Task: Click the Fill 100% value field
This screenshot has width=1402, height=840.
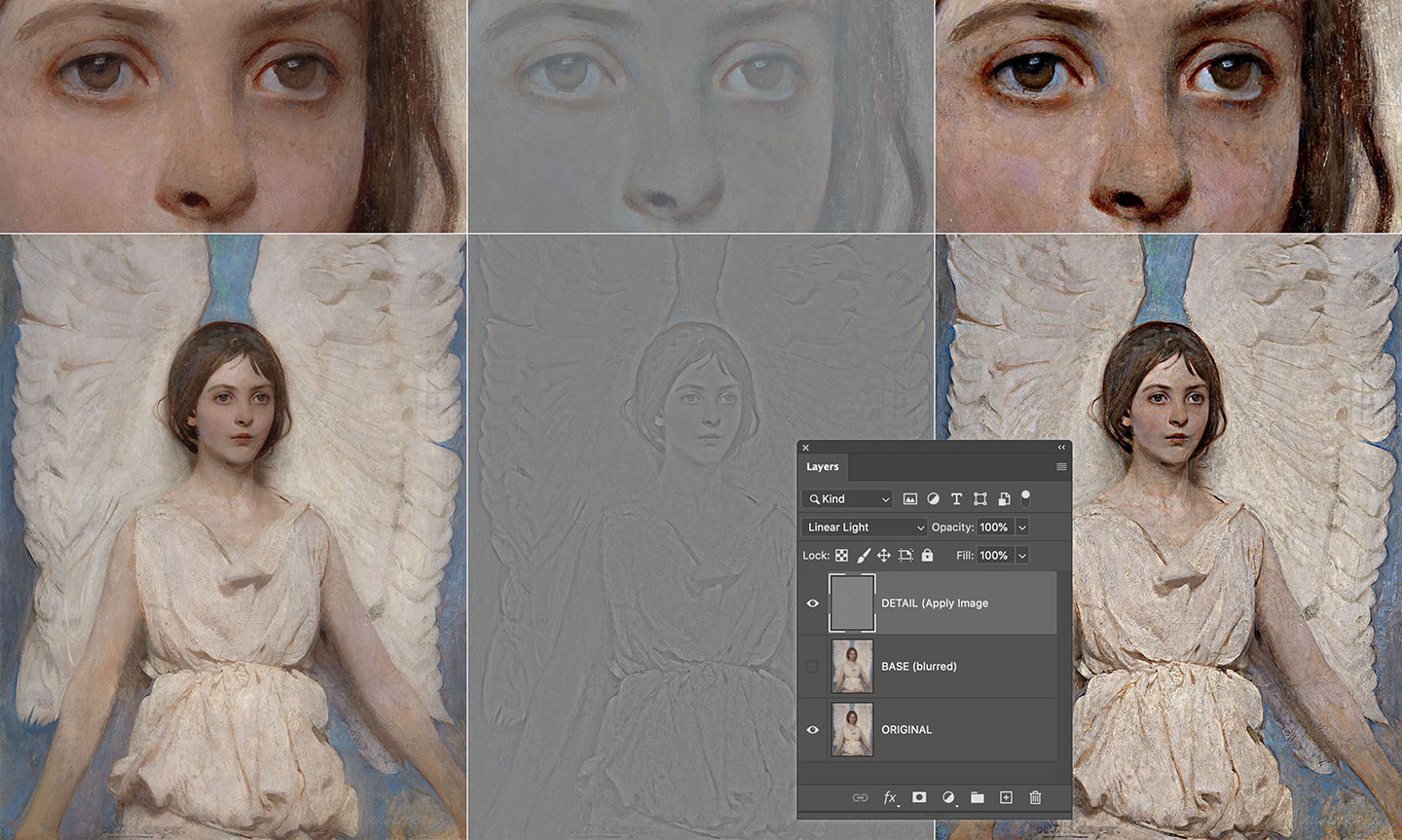Action: [995, 555]
